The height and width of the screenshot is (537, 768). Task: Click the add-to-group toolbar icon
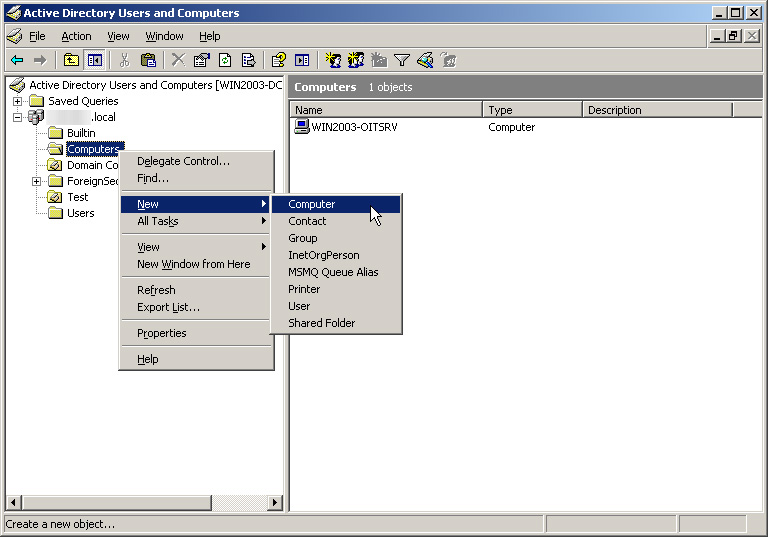(448, 60)
